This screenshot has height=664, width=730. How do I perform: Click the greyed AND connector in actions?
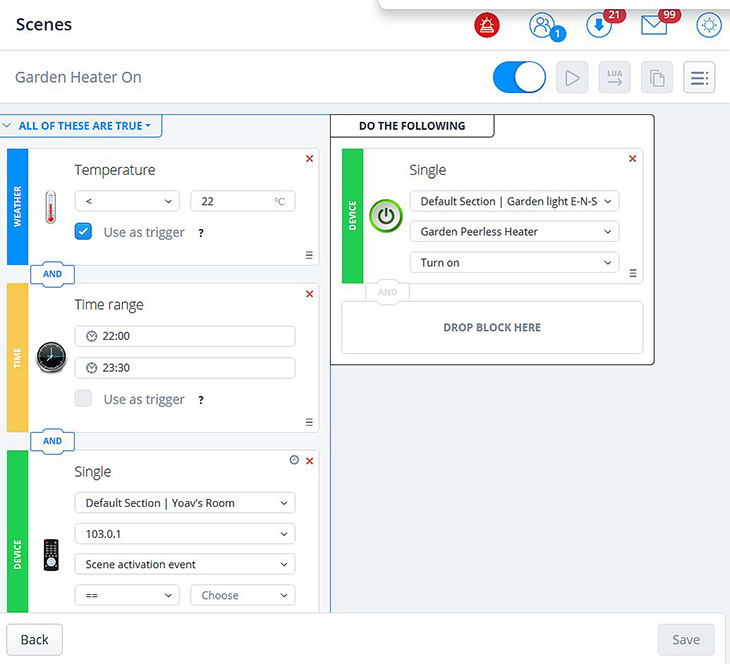pyautogui.click(x=387, y=292)
